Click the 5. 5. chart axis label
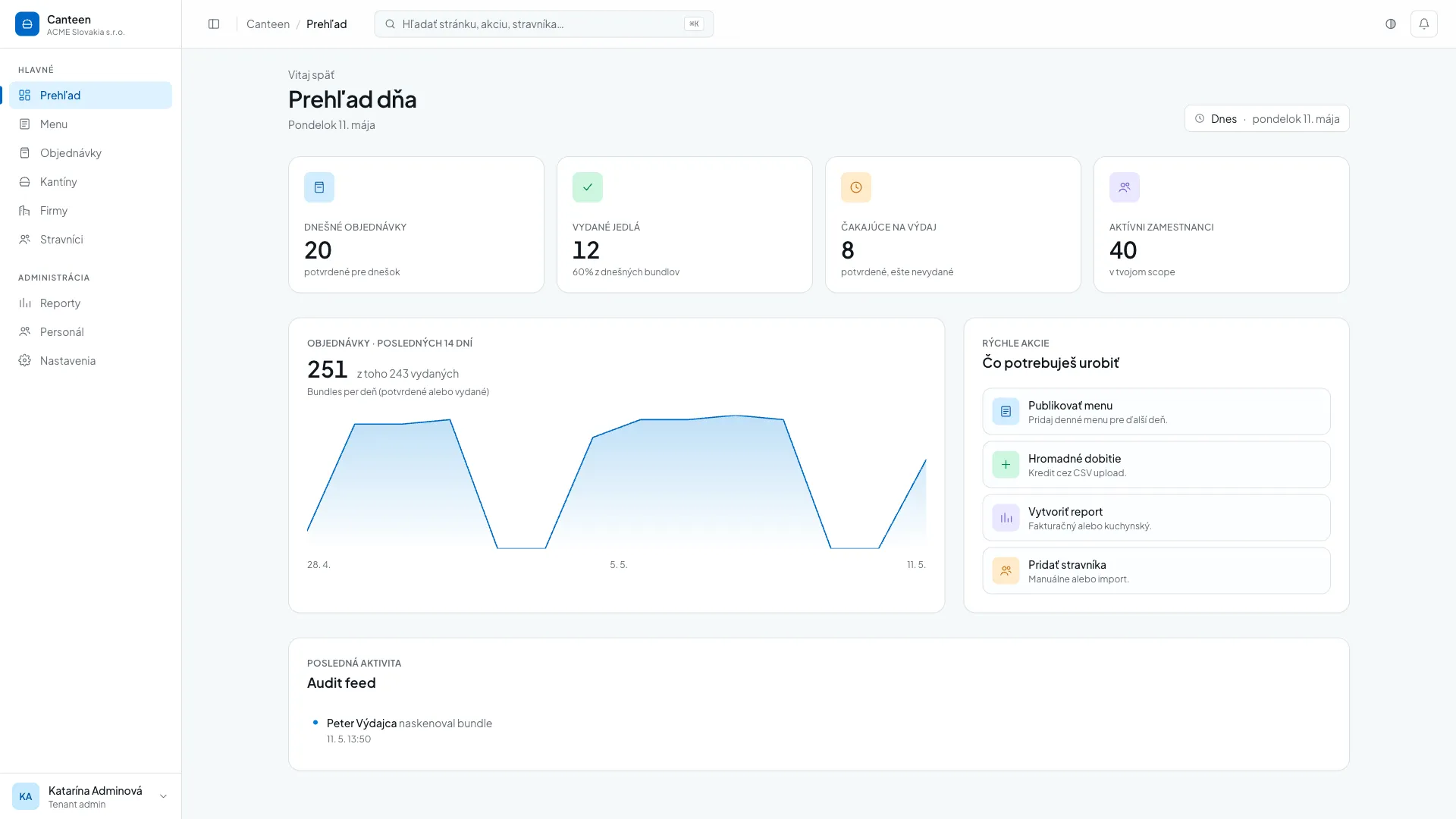Screen dimensions: 1456x819 619,565
